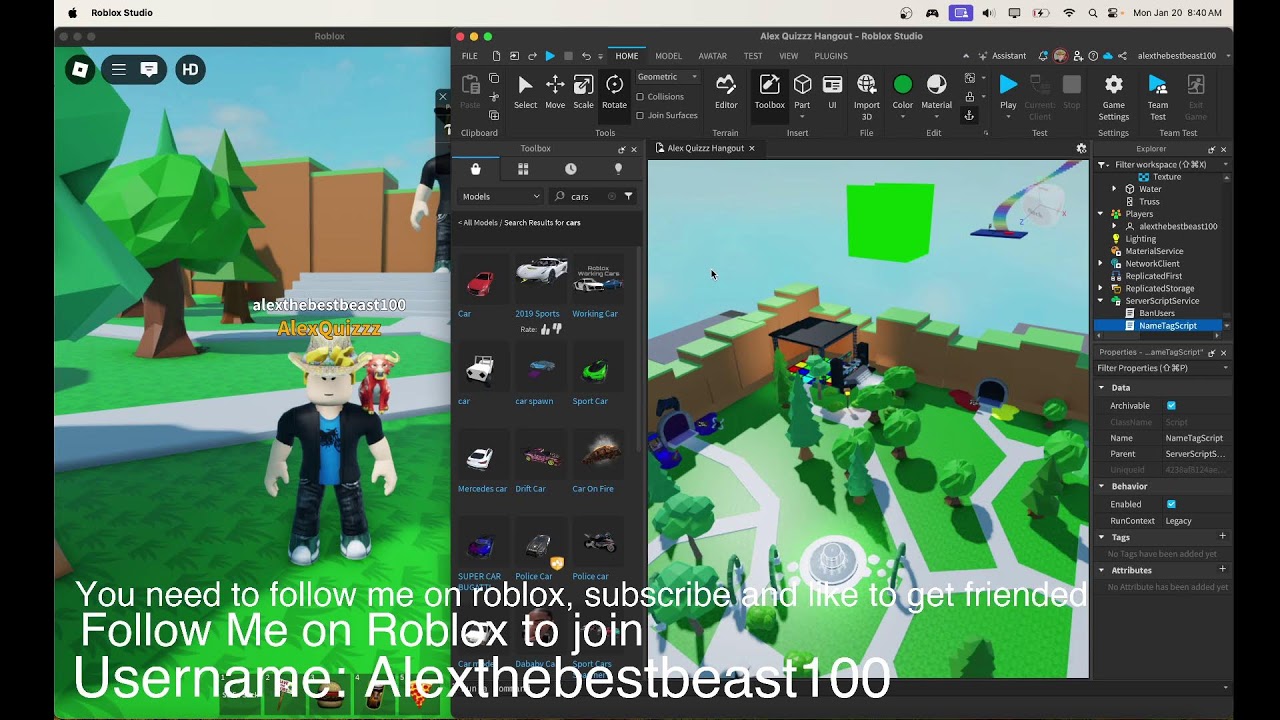Screen dimensions: 1280x720
Task: Uncheck the Archivable property
Action: coord(1171,406)
